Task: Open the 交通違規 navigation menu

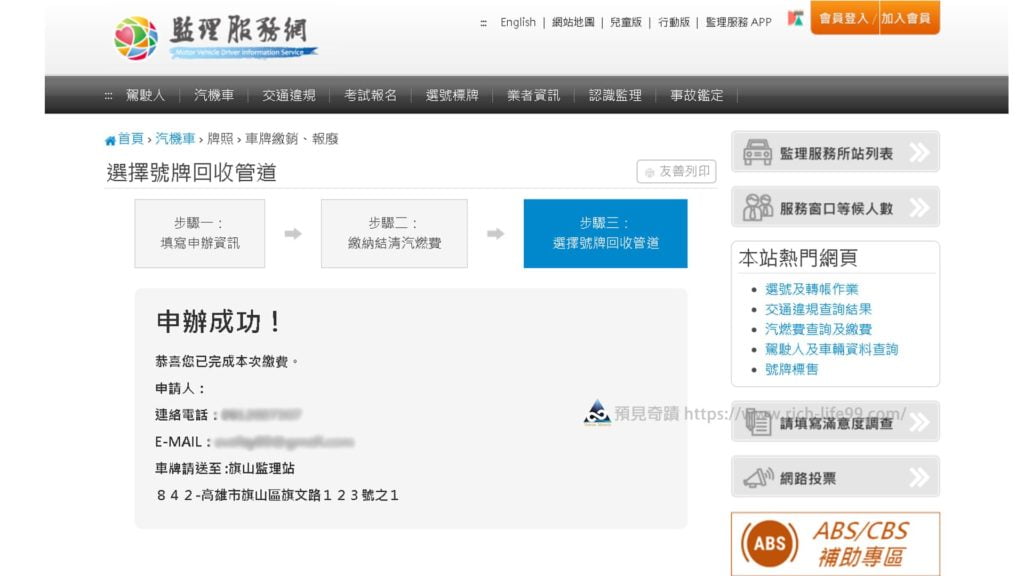Action: (289, 95)
